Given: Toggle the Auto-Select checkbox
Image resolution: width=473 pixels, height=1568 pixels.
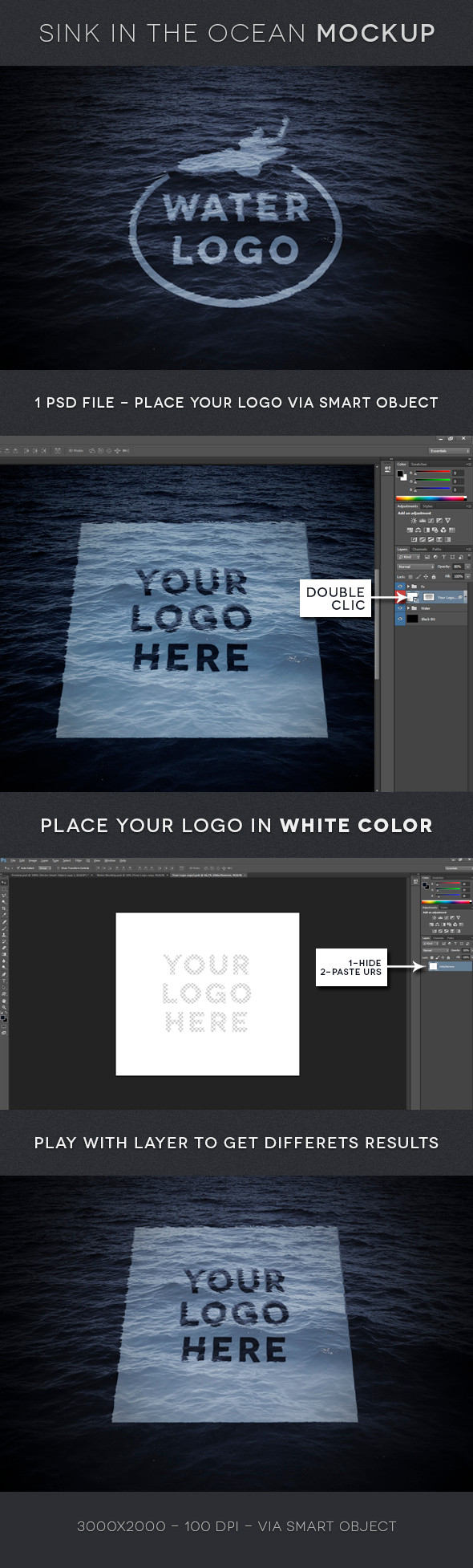Looking at the screenshot, I should point(18,868).
